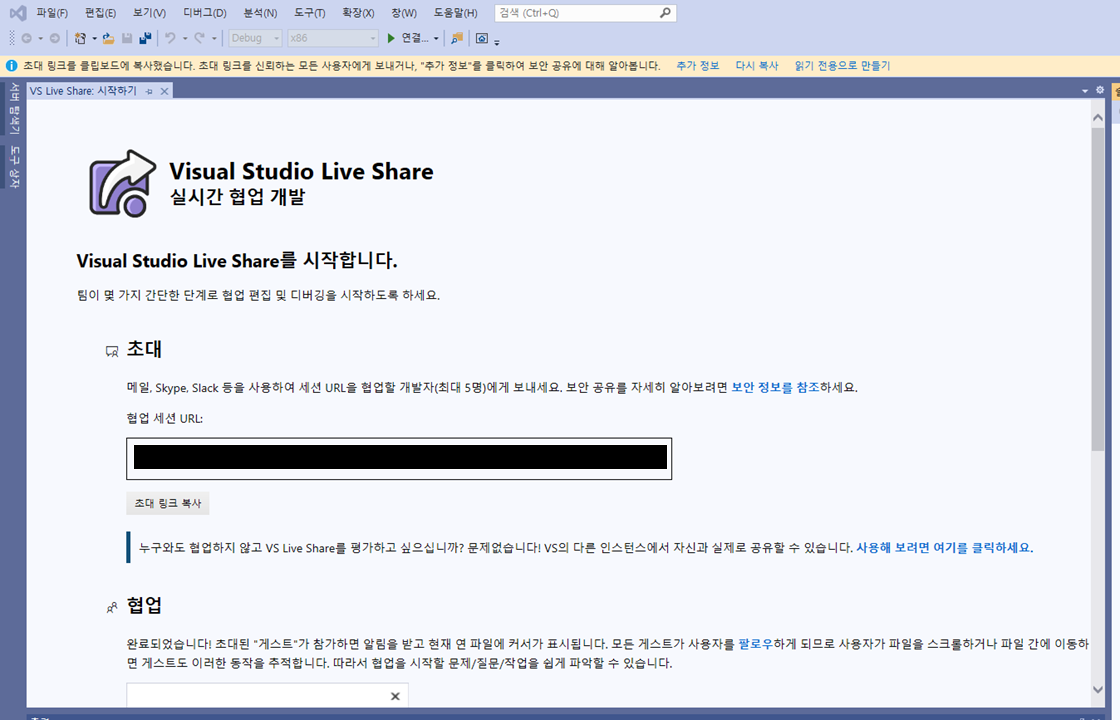This screenshot has height=720, width=1120.
Task: Click the Live Share toolbar icon
Action: point(482,39)
